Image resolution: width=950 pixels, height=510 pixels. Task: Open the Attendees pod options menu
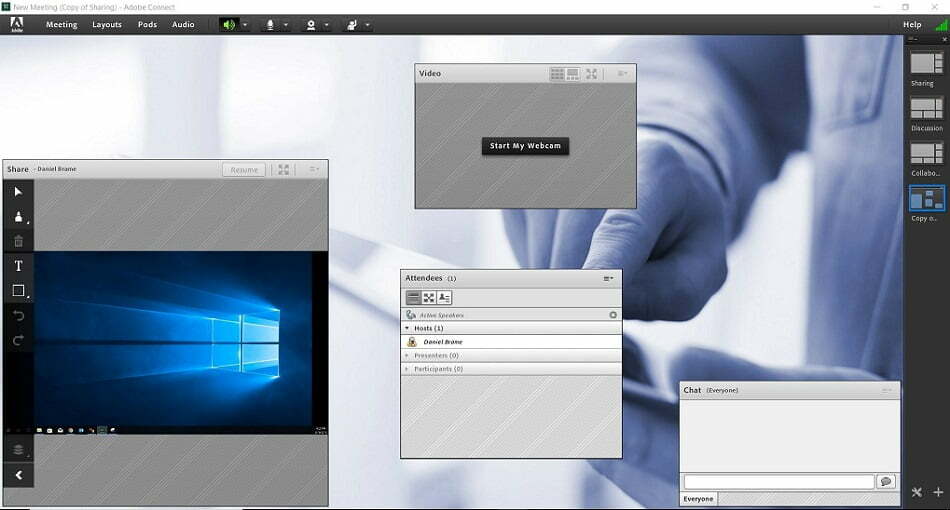tap(608, 279)
